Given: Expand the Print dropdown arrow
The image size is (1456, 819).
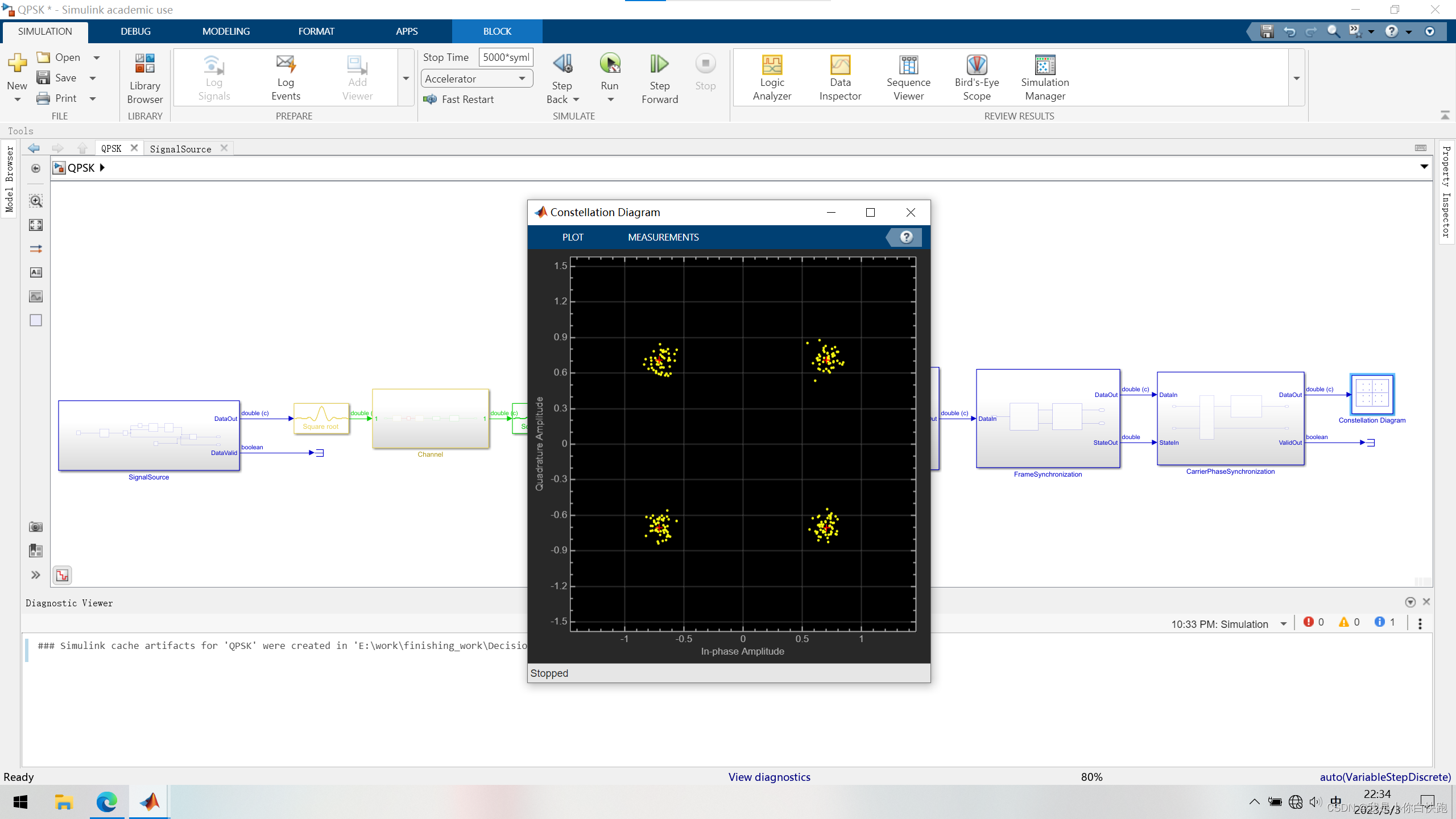Looking at the screenshot, I should point(93,98).
